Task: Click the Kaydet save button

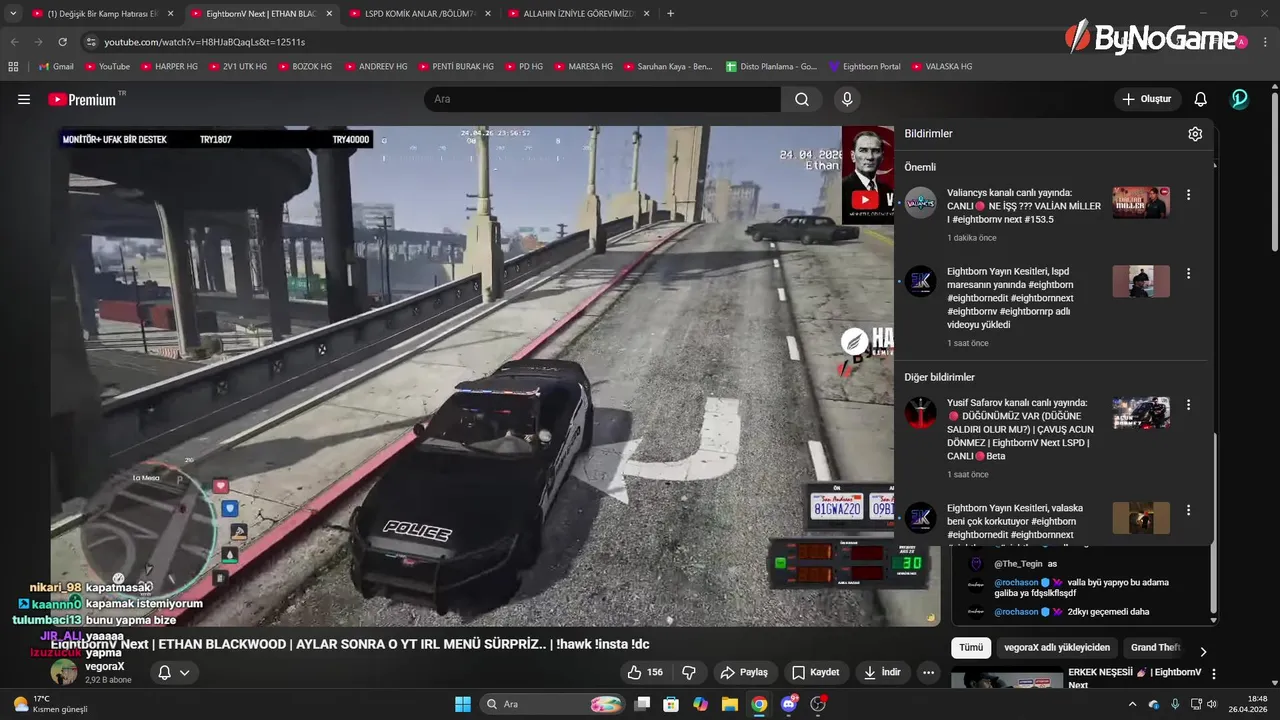Action: 816,672
